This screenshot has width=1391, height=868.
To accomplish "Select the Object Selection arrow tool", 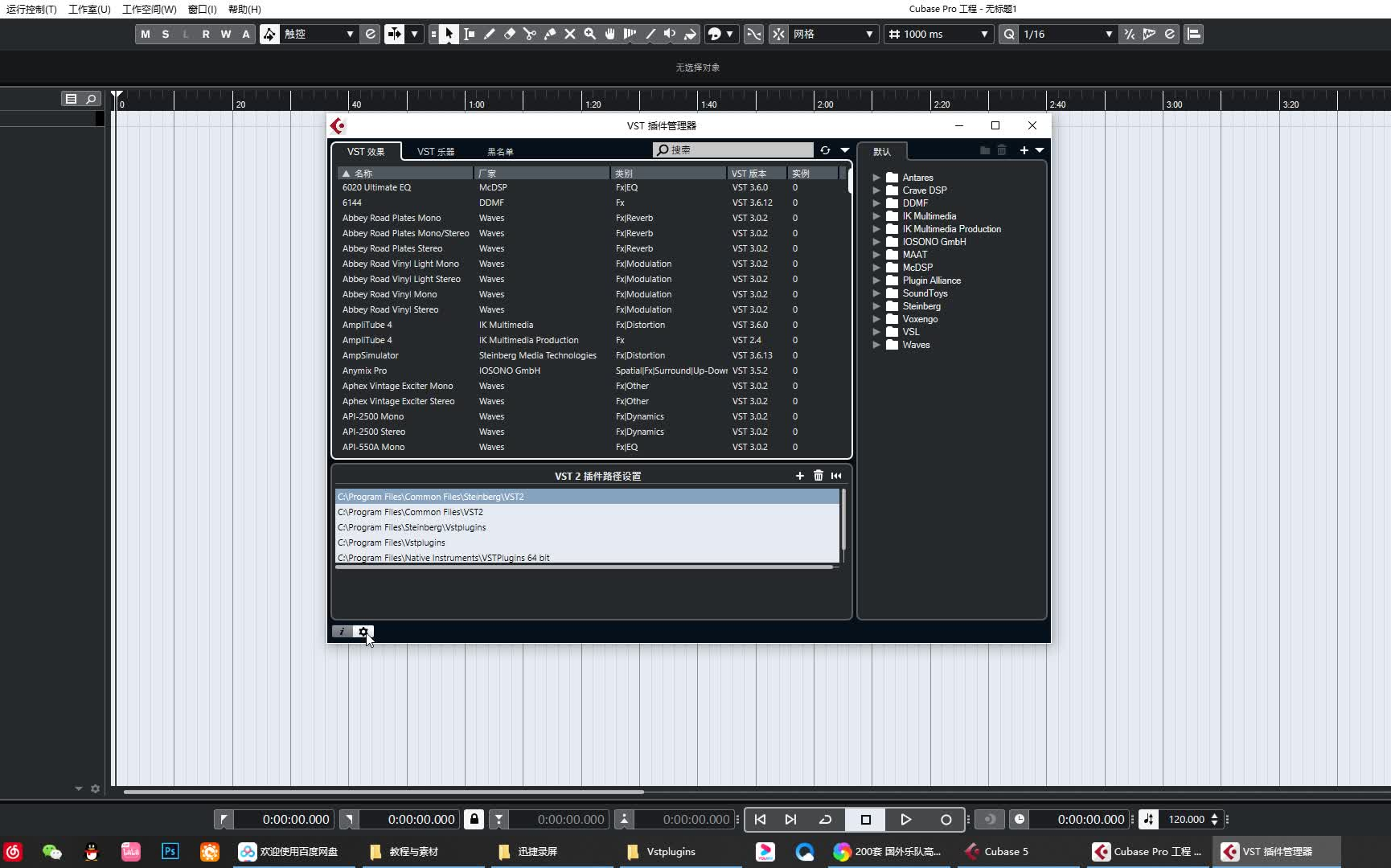I will pyautogui.click(x=449, y=34).
